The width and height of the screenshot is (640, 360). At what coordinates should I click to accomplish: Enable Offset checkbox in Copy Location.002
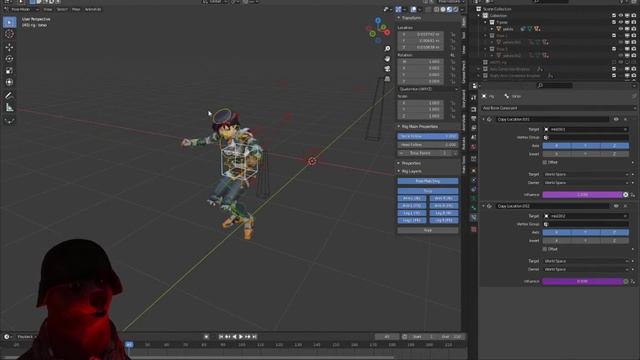click(545, 249)
